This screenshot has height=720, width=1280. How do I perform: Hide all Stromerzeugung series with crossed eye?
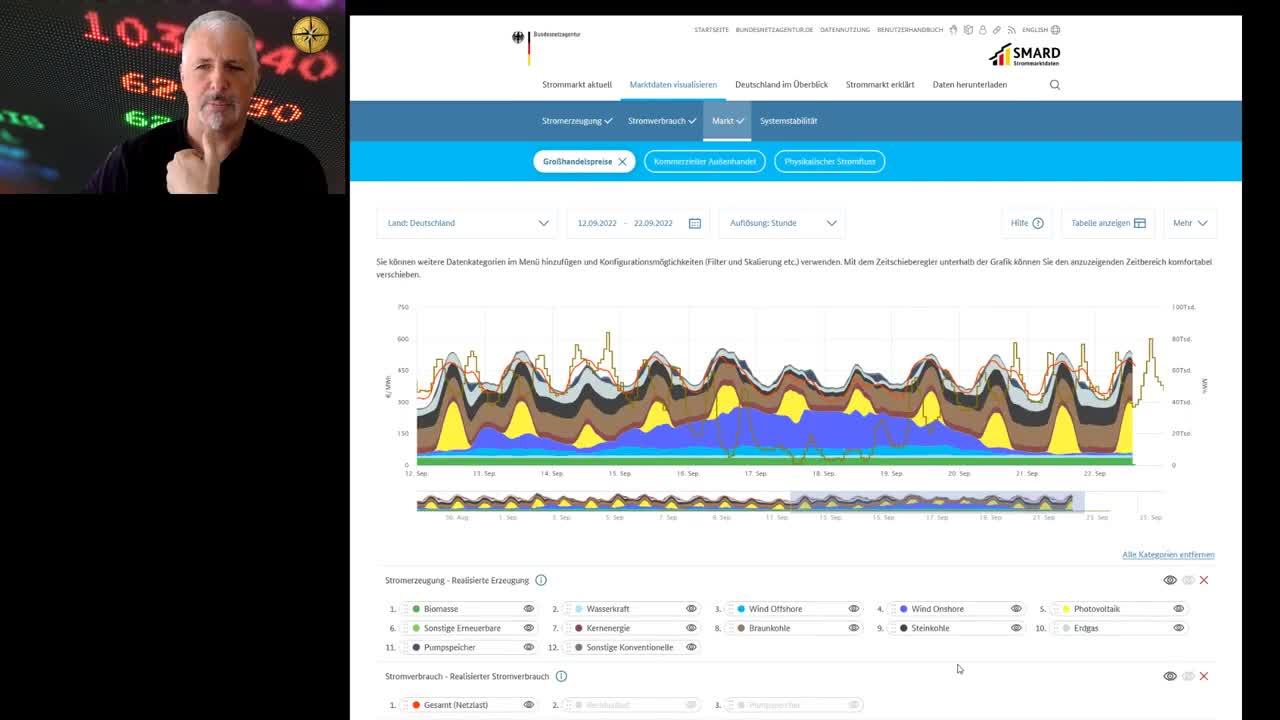pos(1188,580)
